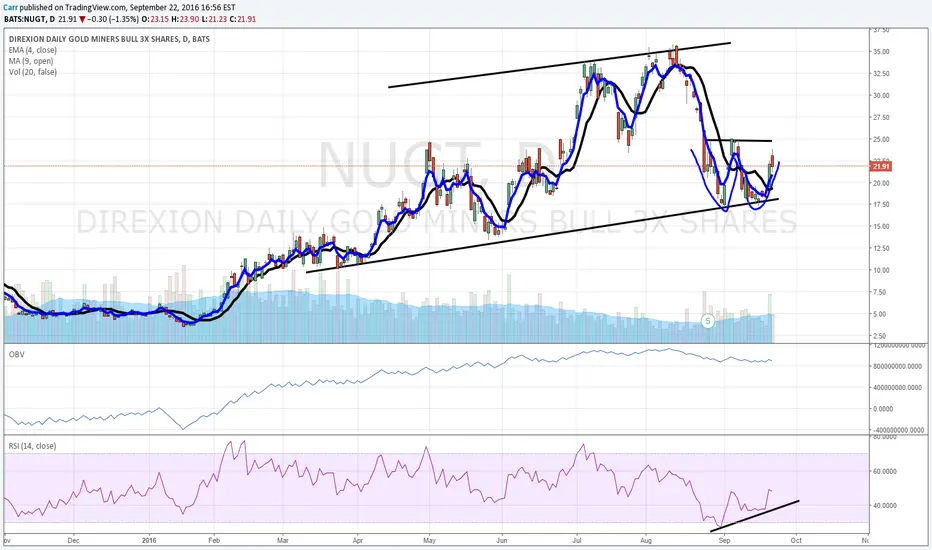Viewport: 932px width, 550px height.
Task: Click the -0.30 (-1.35%) change value
Action: coord(114,19)
